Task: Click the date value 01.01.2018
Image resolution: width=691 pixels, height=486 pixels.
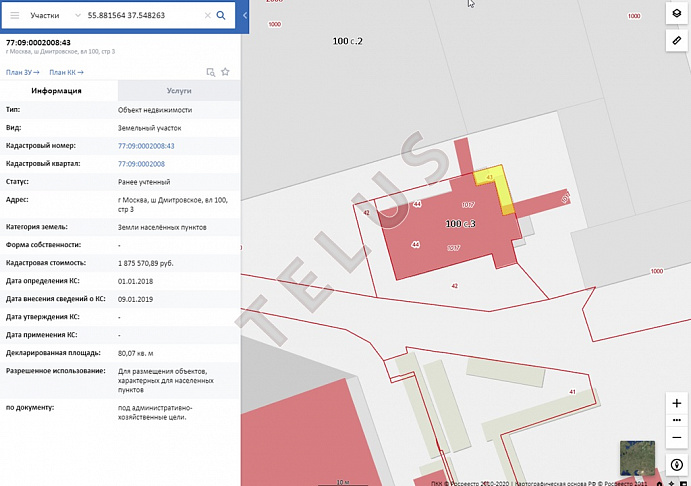Action: (135, 281)
